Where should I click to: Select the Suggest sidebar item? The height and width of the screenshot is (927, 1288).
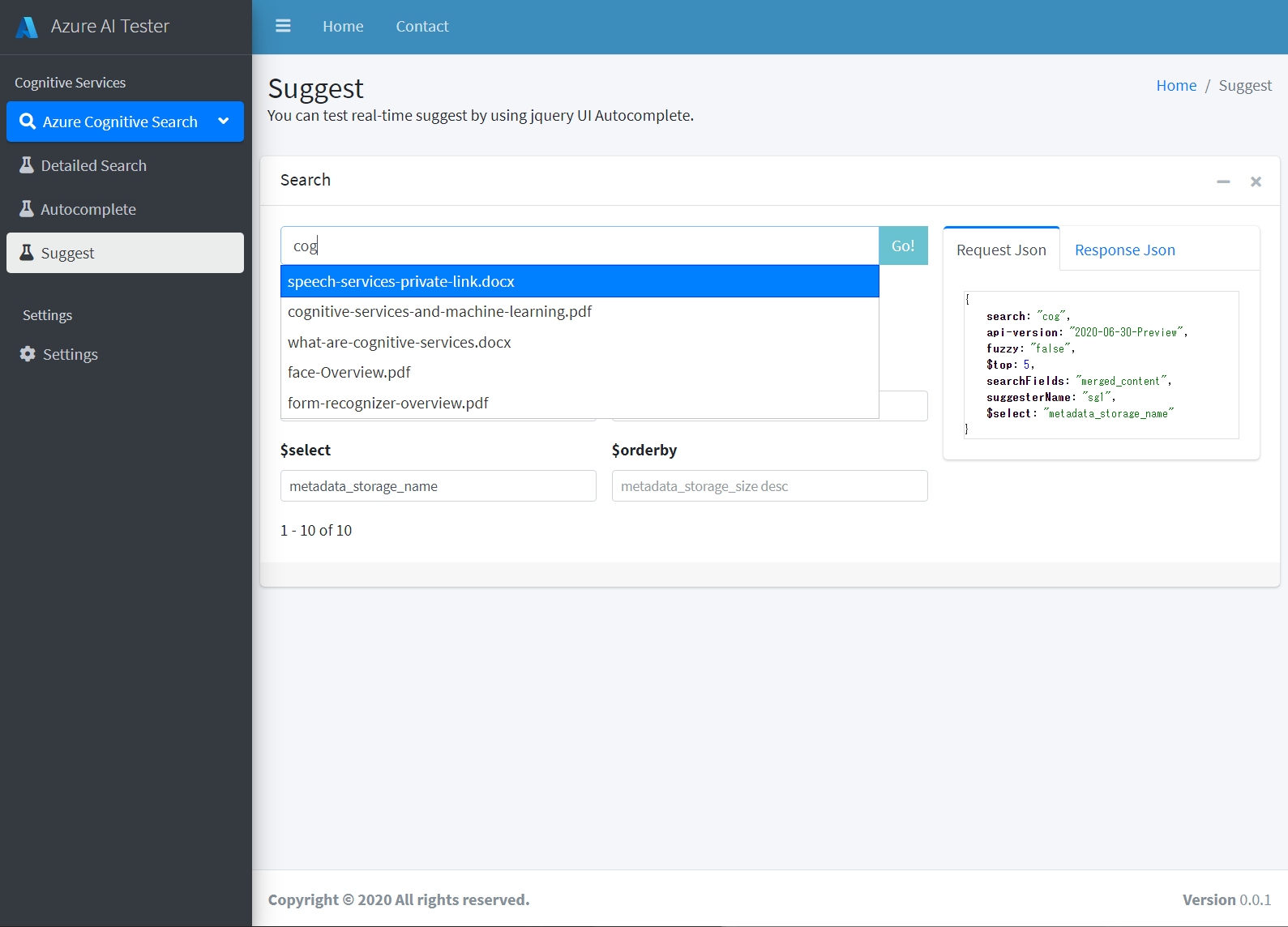125,253
